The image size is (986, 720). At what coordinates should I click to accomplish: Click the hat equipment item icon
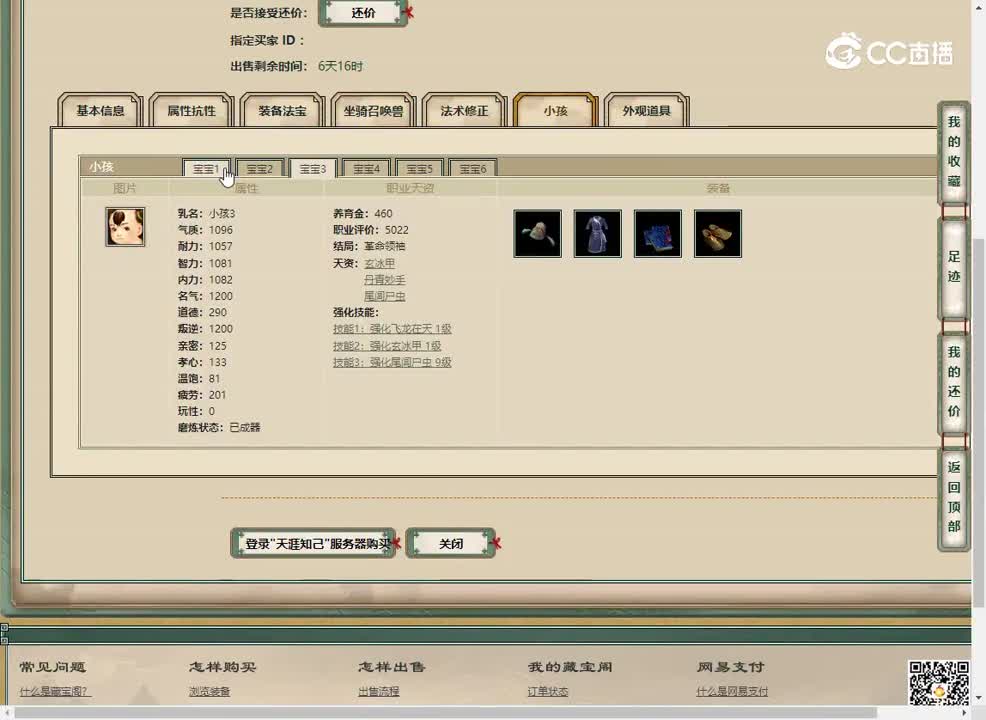(537, 233)
